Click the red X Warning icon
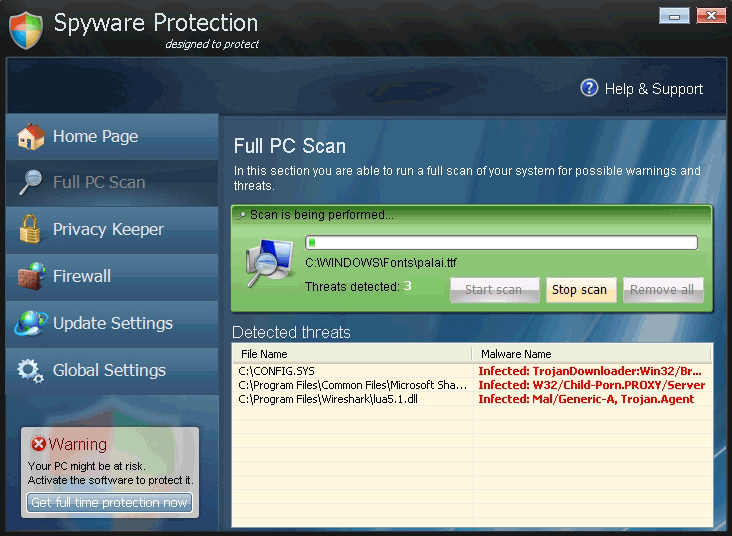732x536 pixels. (x=39, y=444)
